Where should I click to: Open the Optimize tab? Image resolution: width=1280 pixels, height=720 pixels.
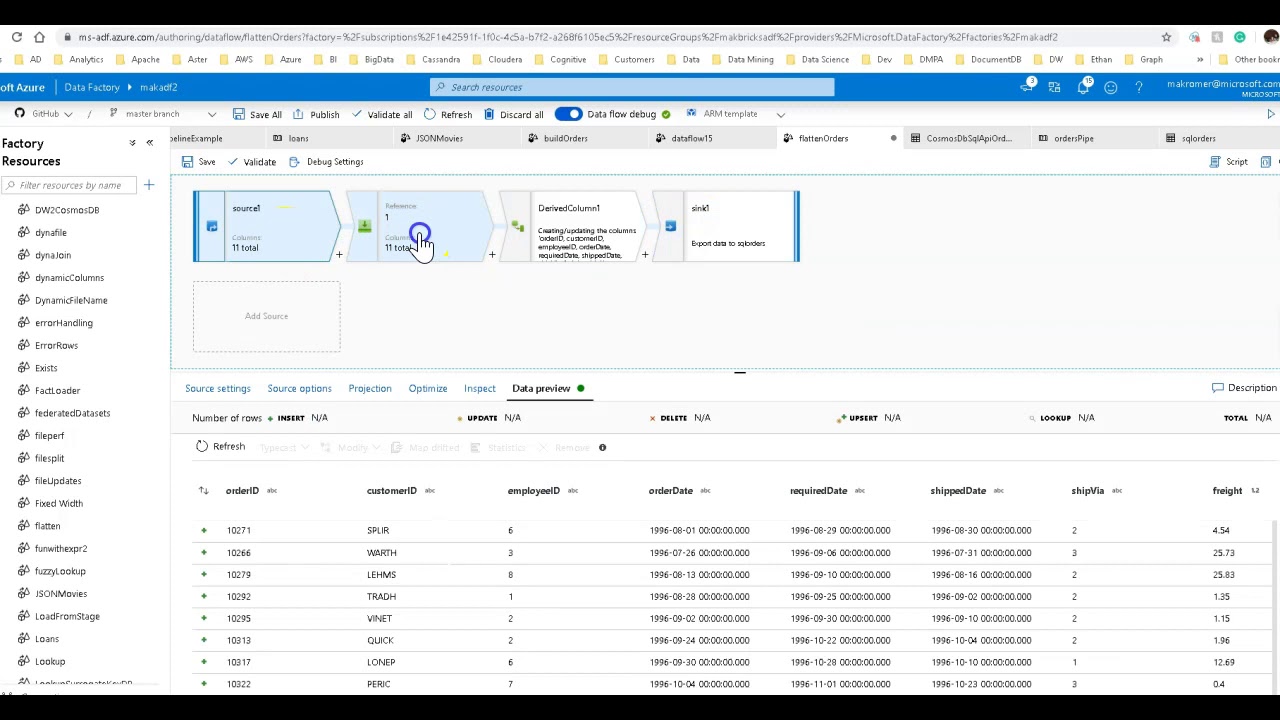tap(428, 388)
